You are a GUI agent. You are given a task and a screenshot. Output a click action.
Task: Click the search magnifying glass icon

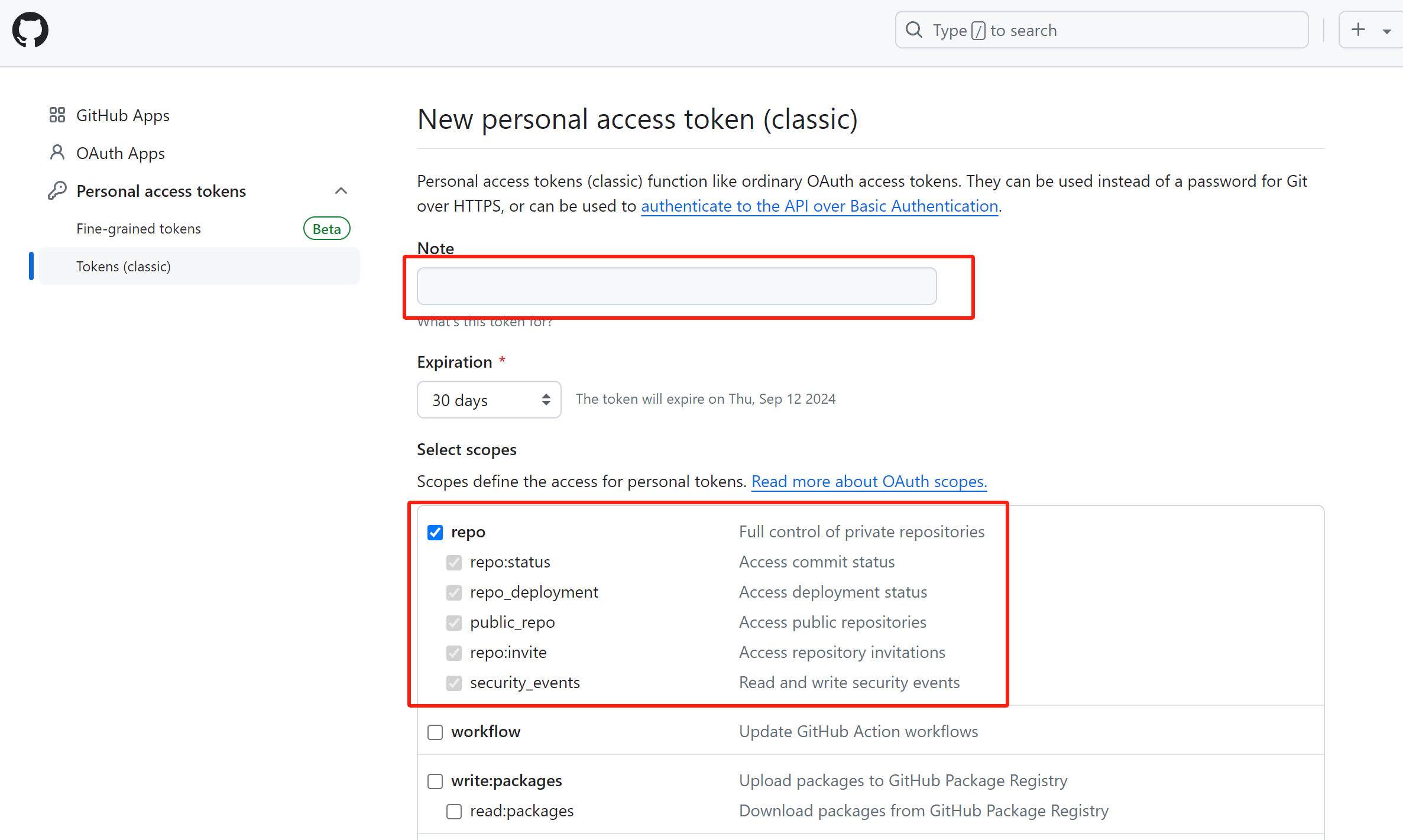(x=914, y=30)
